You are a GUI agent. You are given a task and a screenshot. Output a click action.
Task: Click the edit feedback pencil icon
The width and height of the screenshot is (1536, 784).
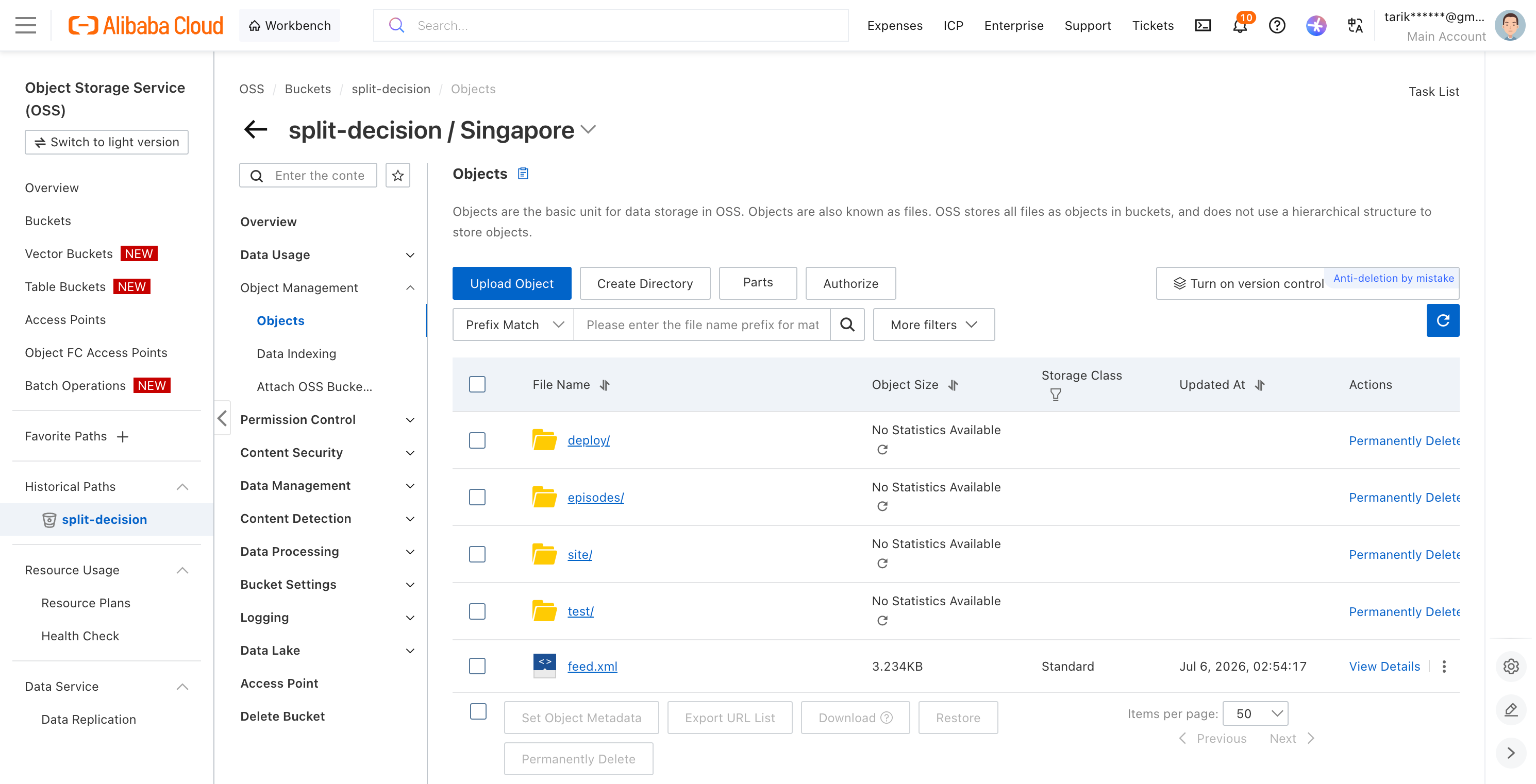point(1510,709)
